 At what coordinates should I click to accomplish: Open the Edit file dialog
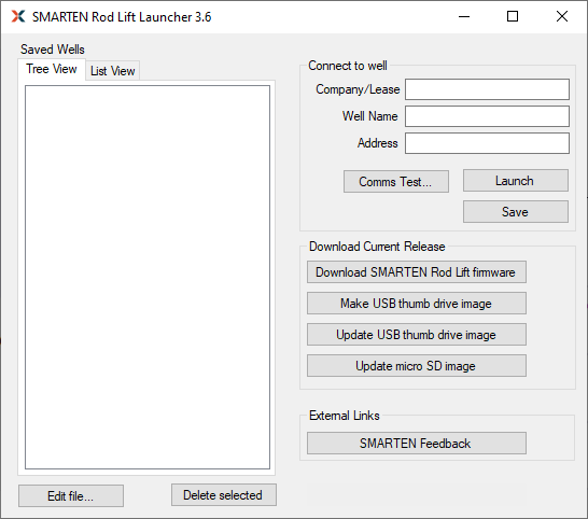(x=71, y=496)
